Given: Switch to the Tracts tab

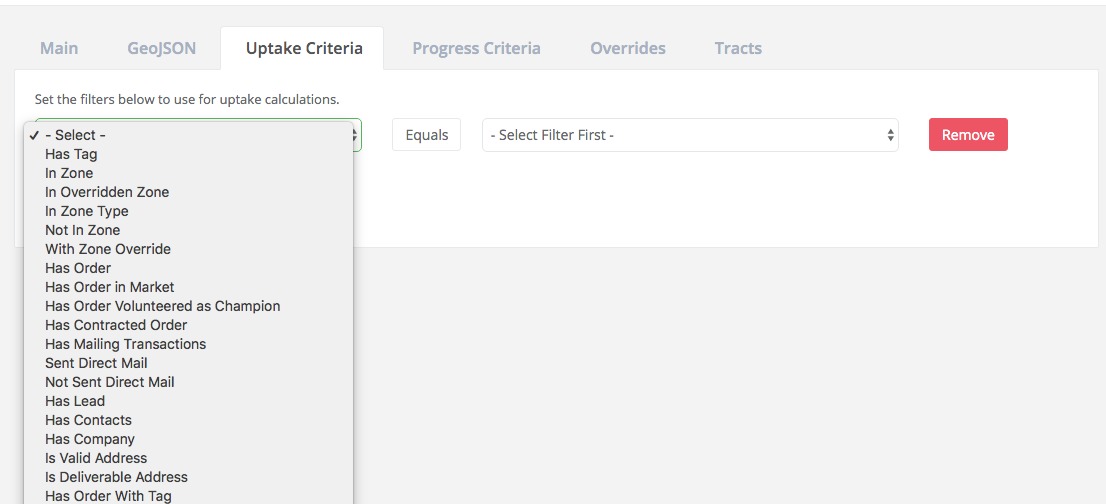Looking at the screenshot, I should [738, 48].
